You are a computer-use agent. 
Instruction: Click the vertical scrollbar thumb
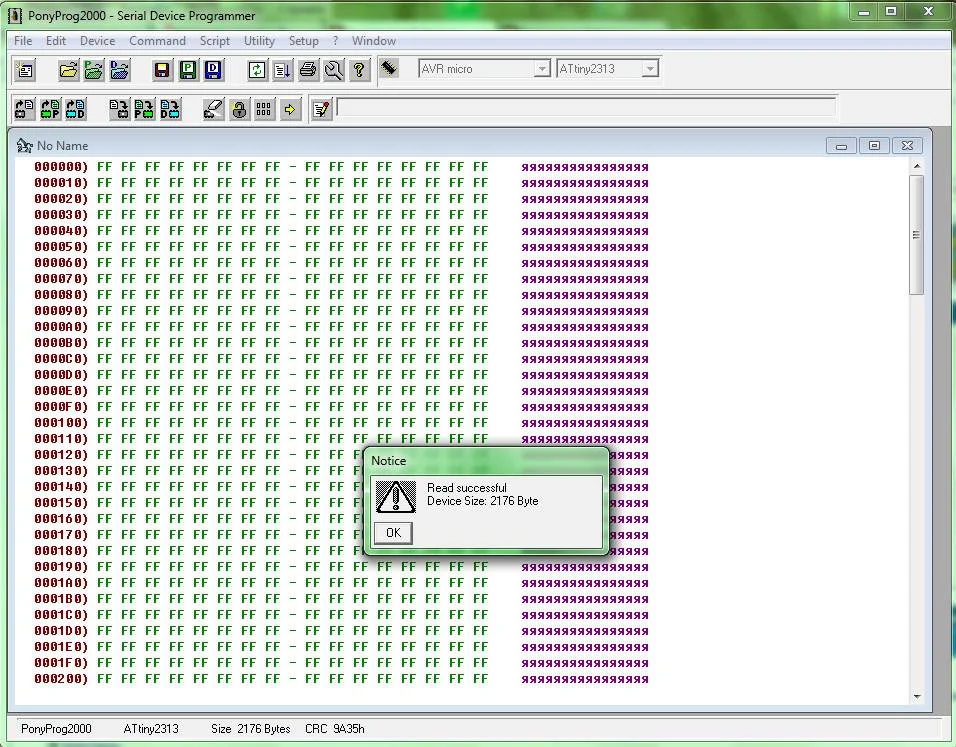[x=916, y=235]
